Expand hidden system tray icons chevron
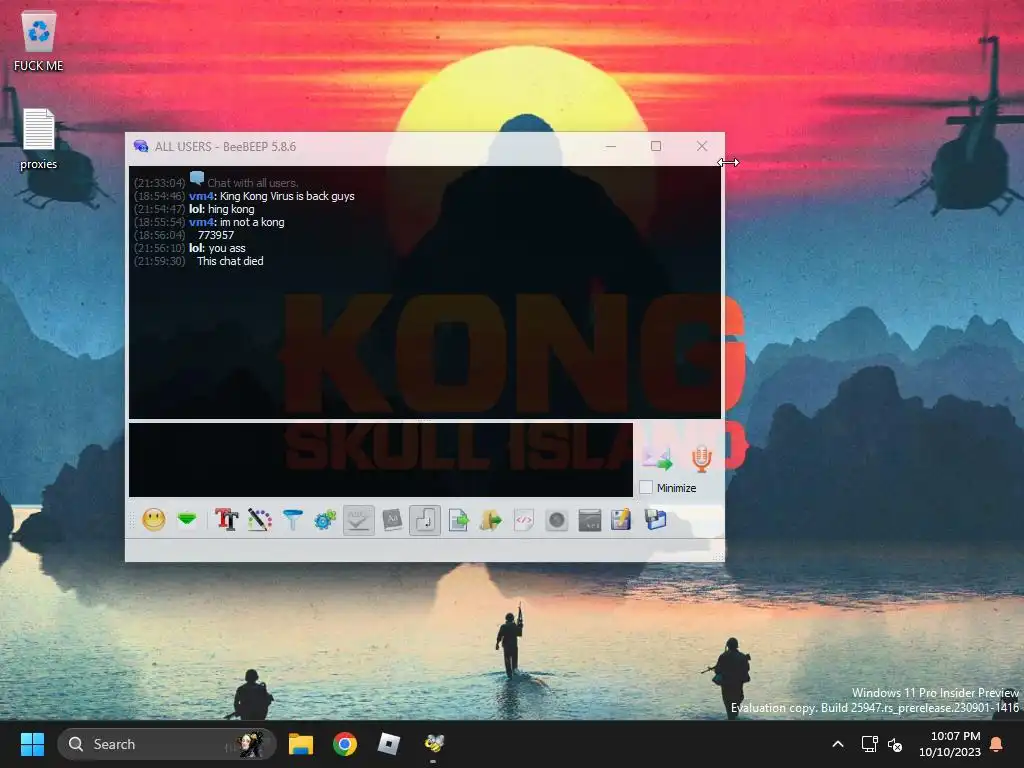1024x768 pixels. tap(838, 744)
